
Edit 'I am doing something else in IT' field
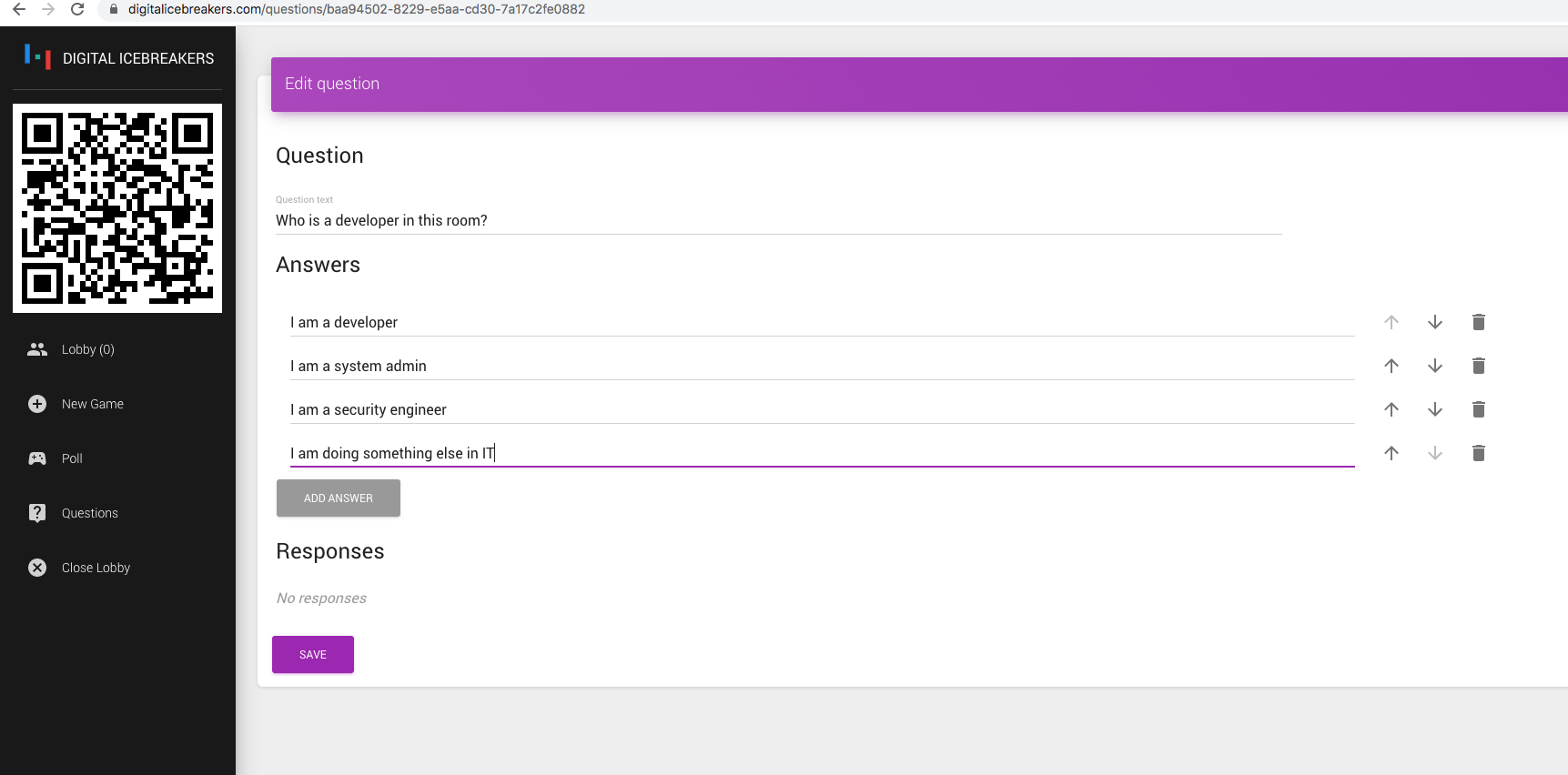pos(823,453)
